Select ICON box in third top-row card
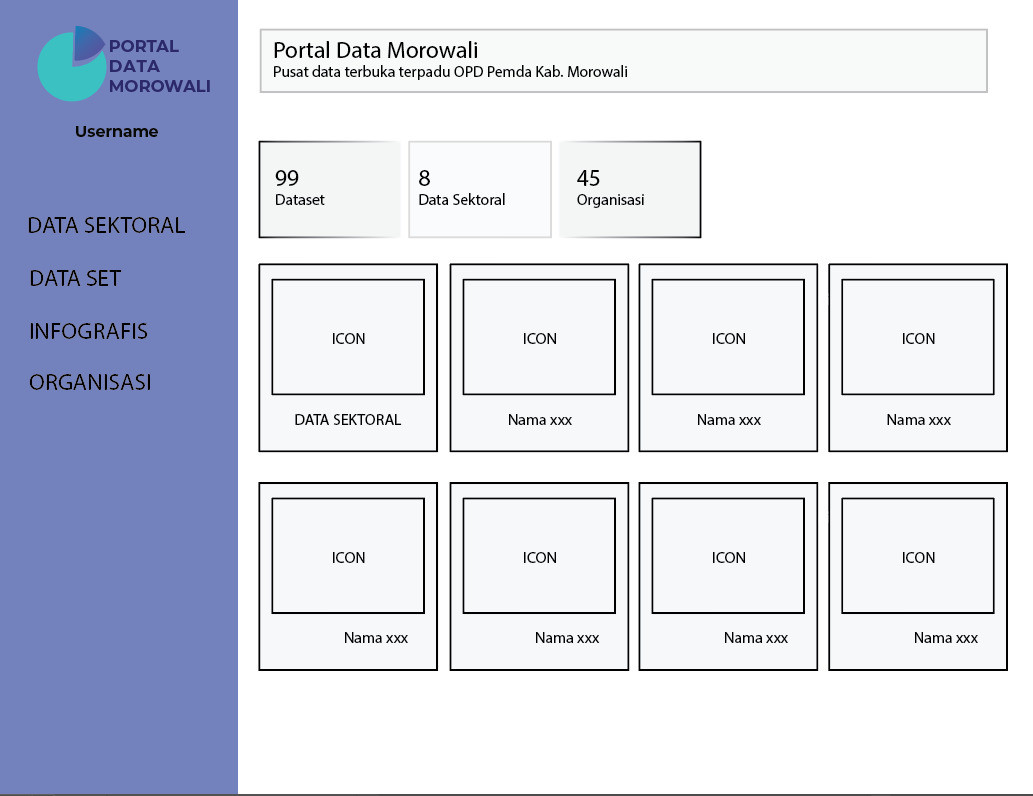The width and height of the screenshot is (1033, 796). (x=728, y=337)
